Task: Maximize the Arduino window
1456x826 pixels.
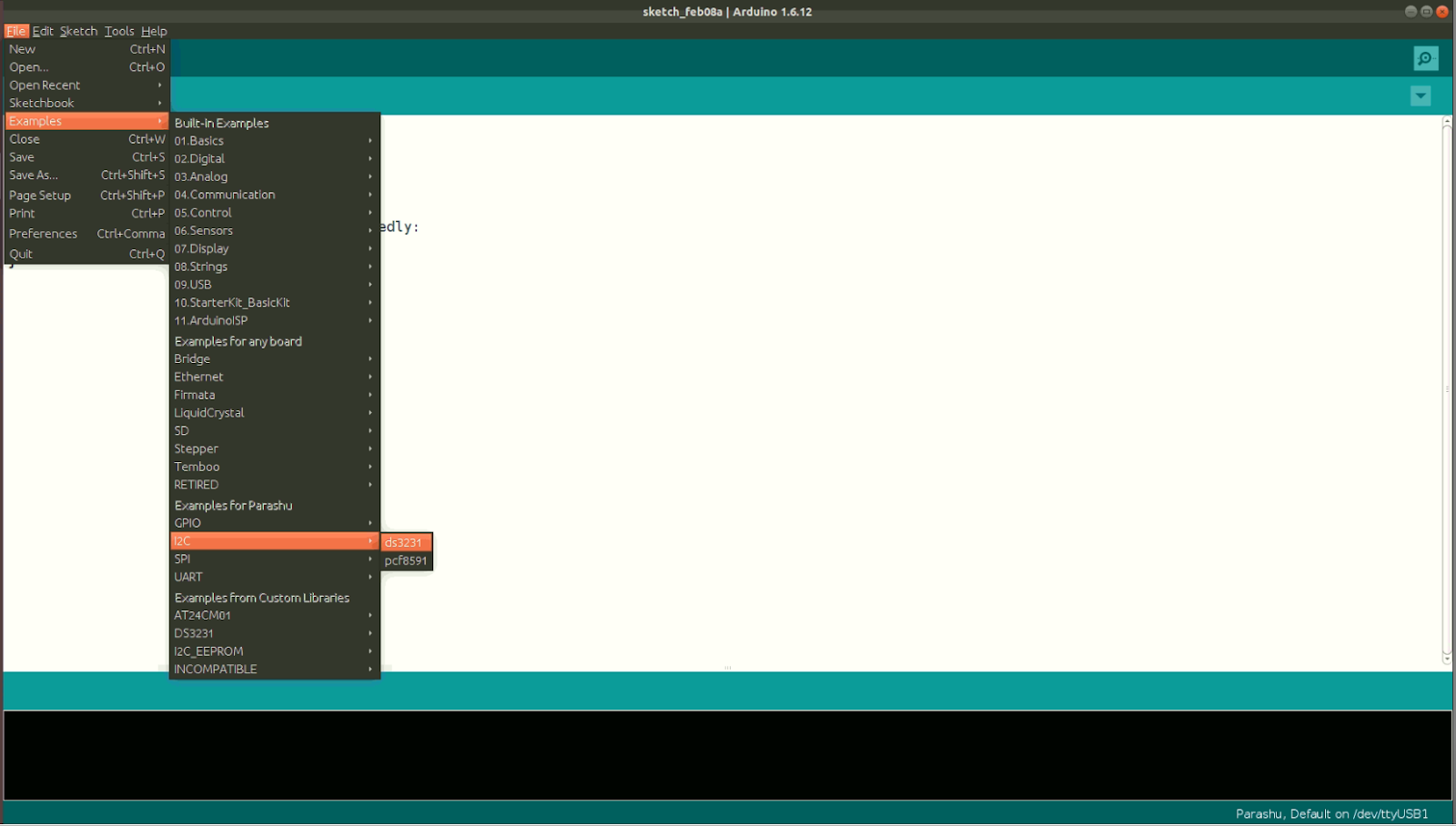Action: click(x=1426, y=12)
